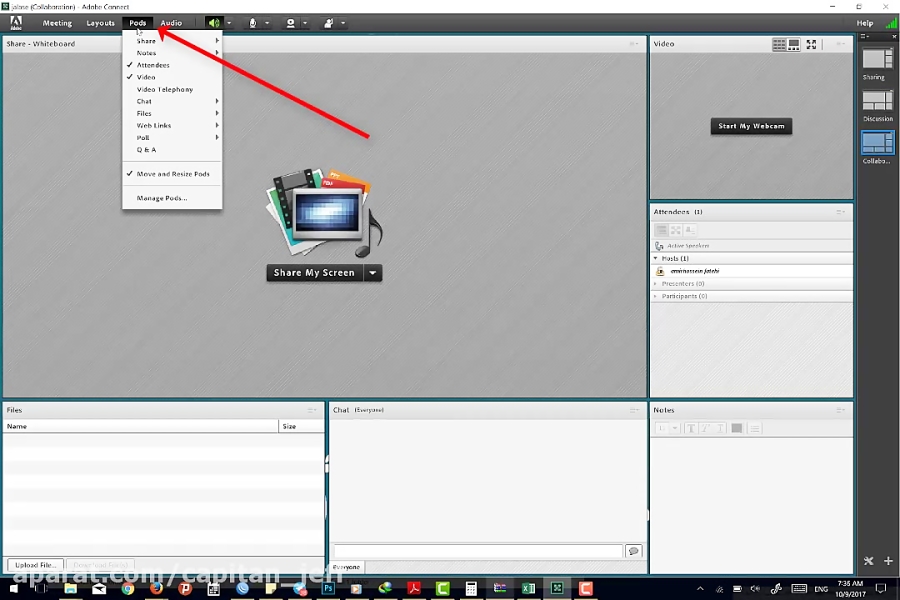The height and width of the screenshot is (600, 900).
Task: Toggle the Video pod in the Pods menu
Action: click(144, 77)
